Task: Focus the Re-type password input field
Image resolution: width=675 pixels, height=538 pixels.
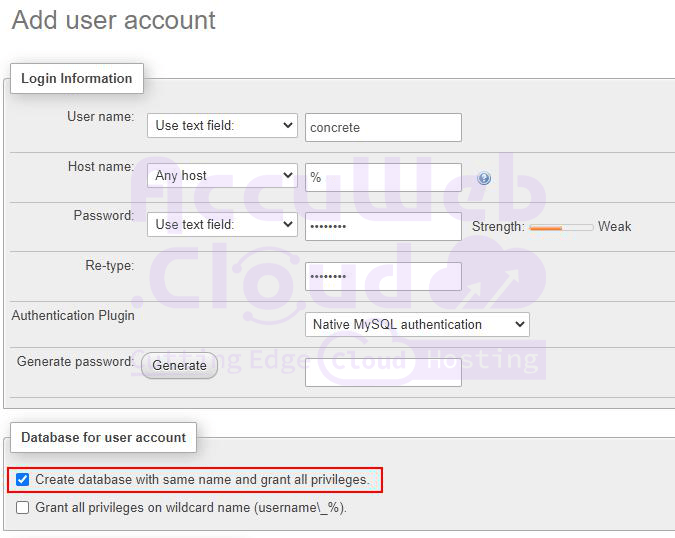Action: (x=383, y=276)
